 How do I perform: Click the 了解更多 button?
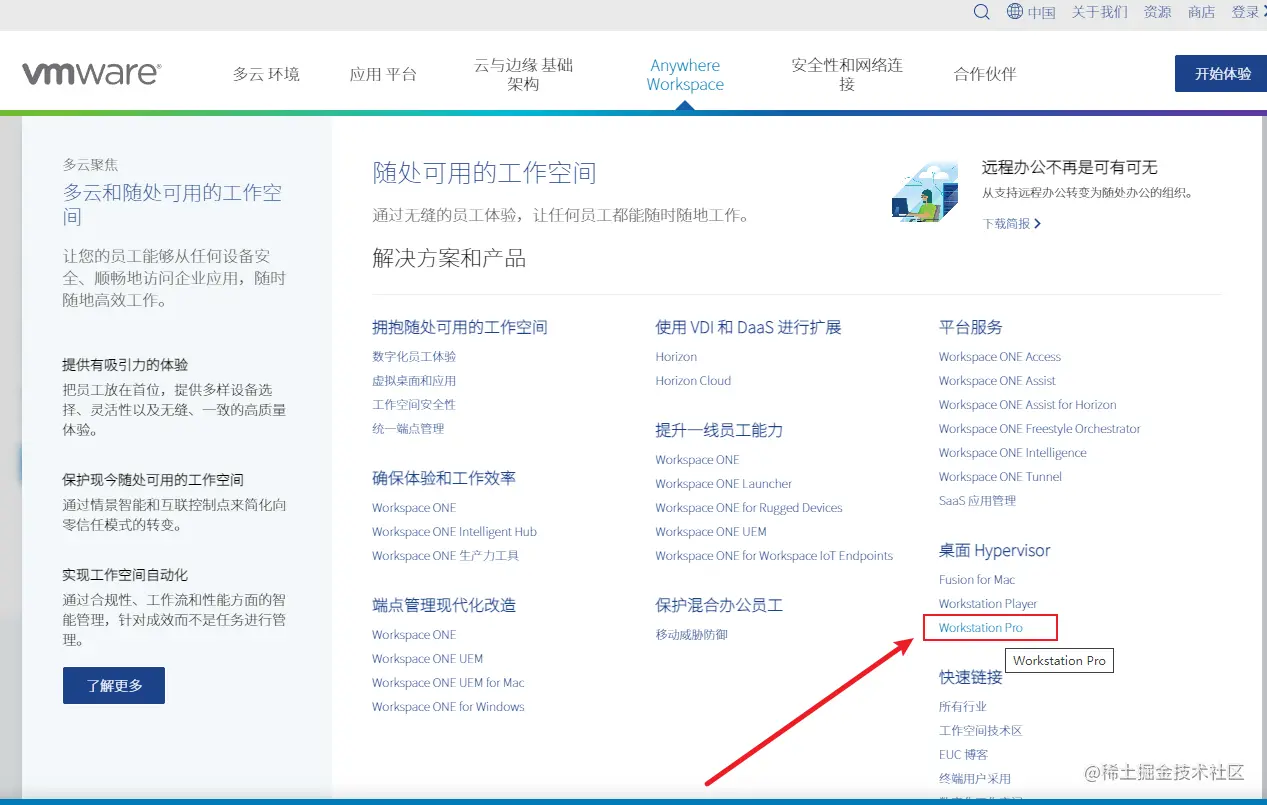point(114,686)
